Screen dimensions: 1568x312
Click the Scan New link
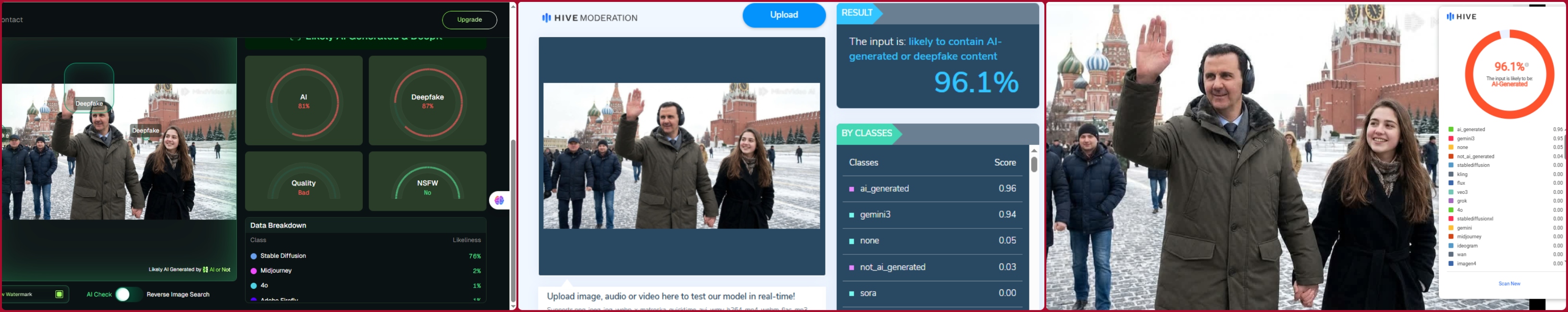point(1509,283)
